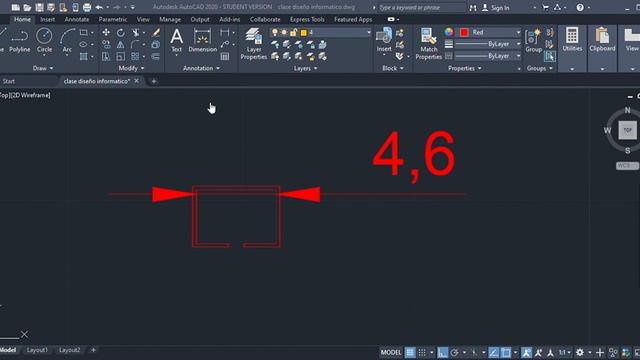Image resolution: width=640 pixels, height=360 pixels.
Task: Activate the Rotate tool
Action: pos(120,32)
